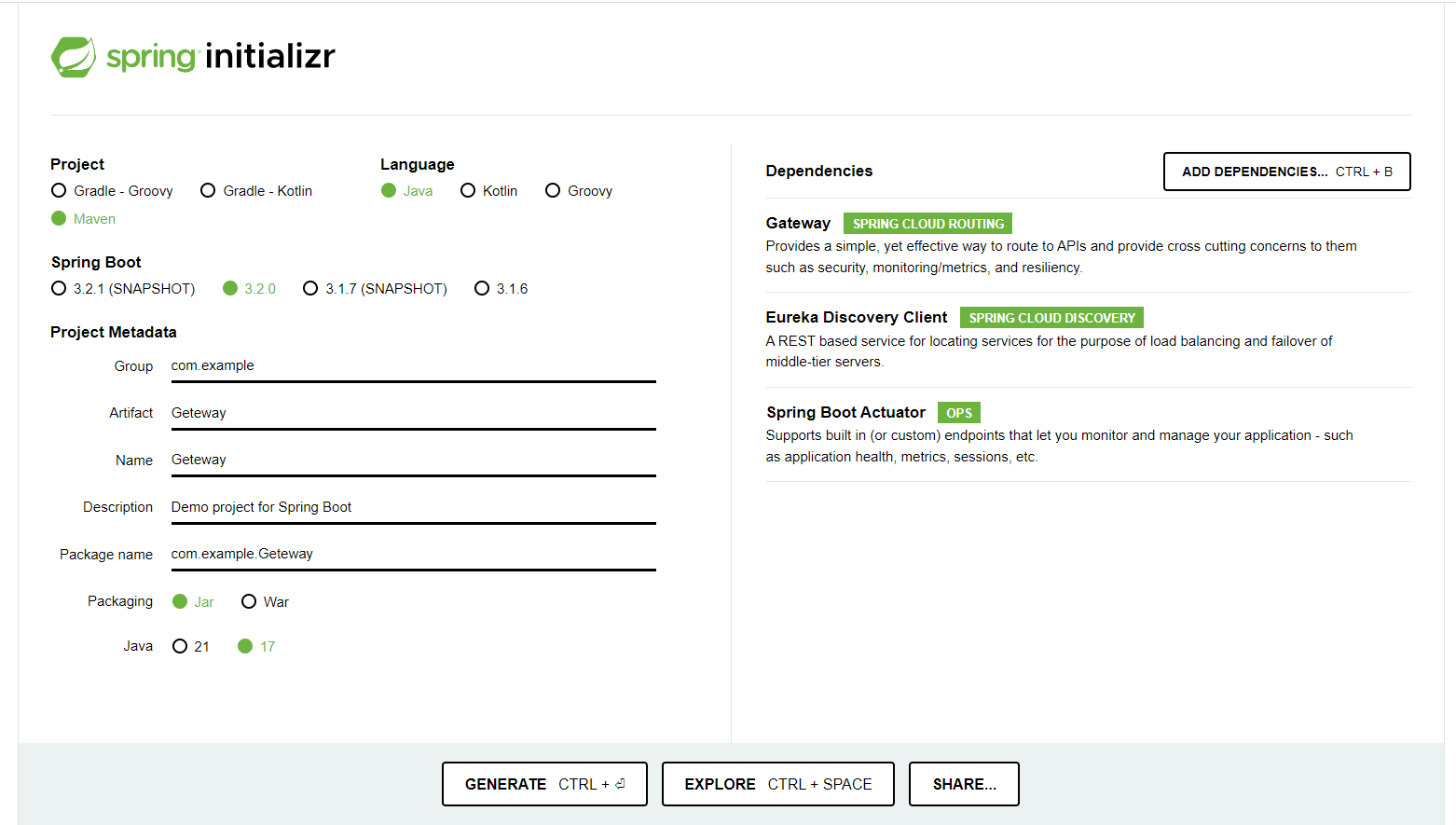Open the Add Dependencies dialog
Screen dimensions: 1456x825
point(1286,172)
